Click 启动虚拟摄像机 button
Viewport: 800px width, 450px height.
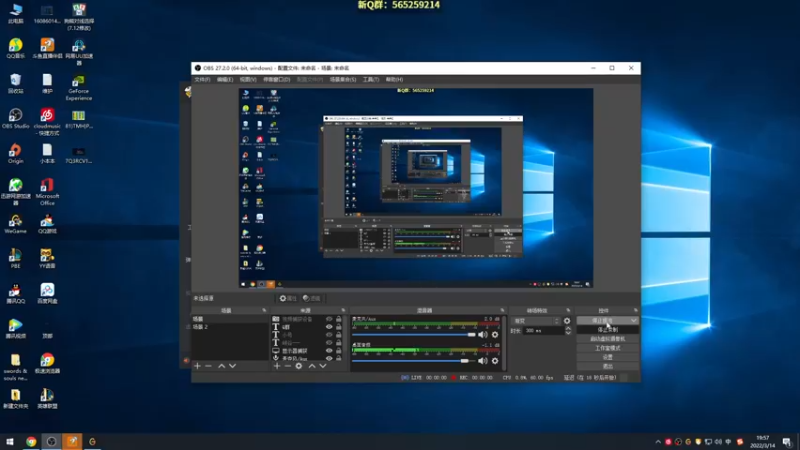coord(608,339)
